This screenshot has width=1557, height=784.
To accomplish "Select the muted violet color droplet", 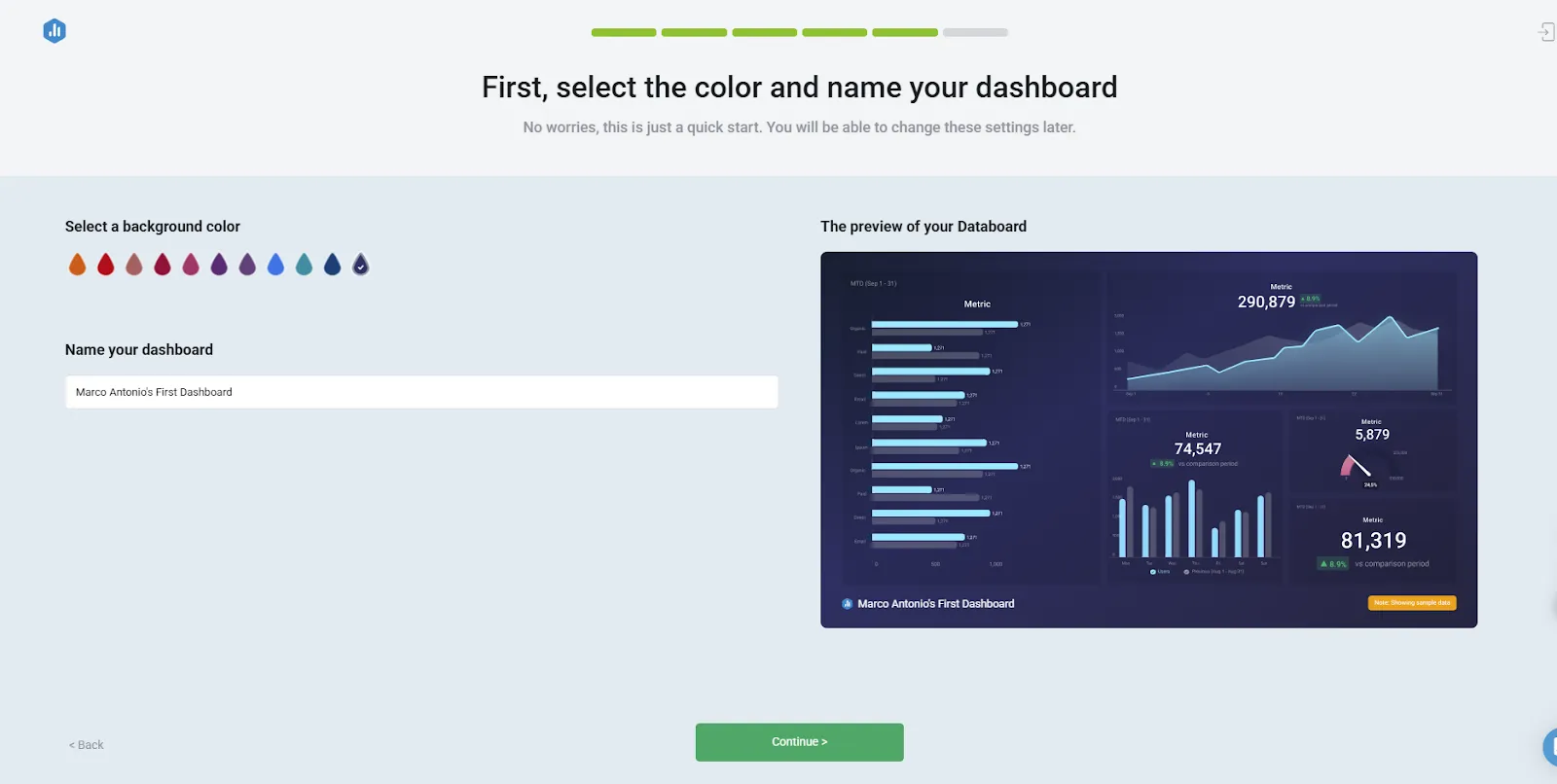I will [246, 263].
